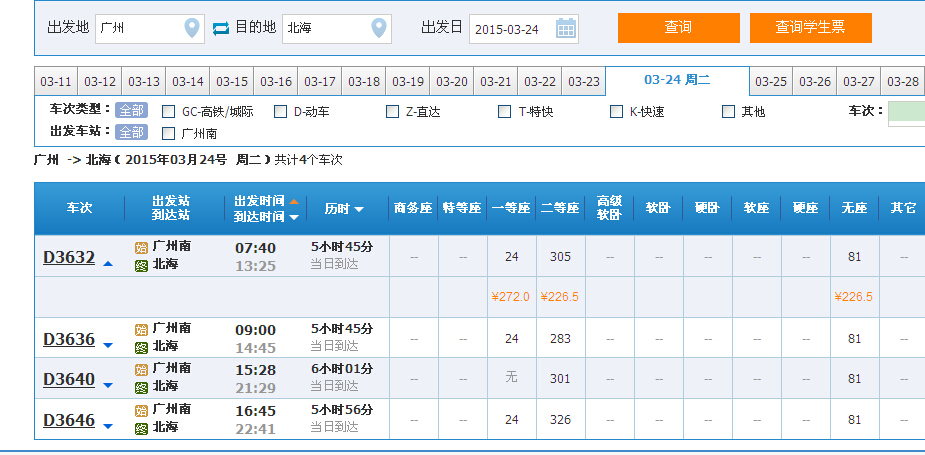Switch to the 03-28 date tab
The image size is (925, 455).
(903, 81)
